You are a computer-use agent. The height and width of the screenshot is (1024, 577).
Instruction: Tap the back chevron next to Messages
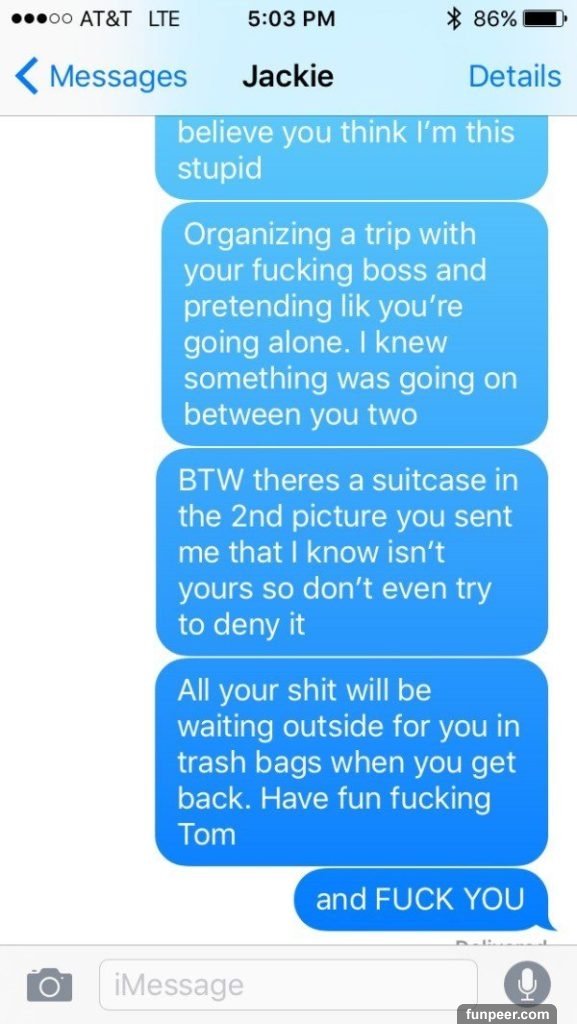click(x=26, y=76)
